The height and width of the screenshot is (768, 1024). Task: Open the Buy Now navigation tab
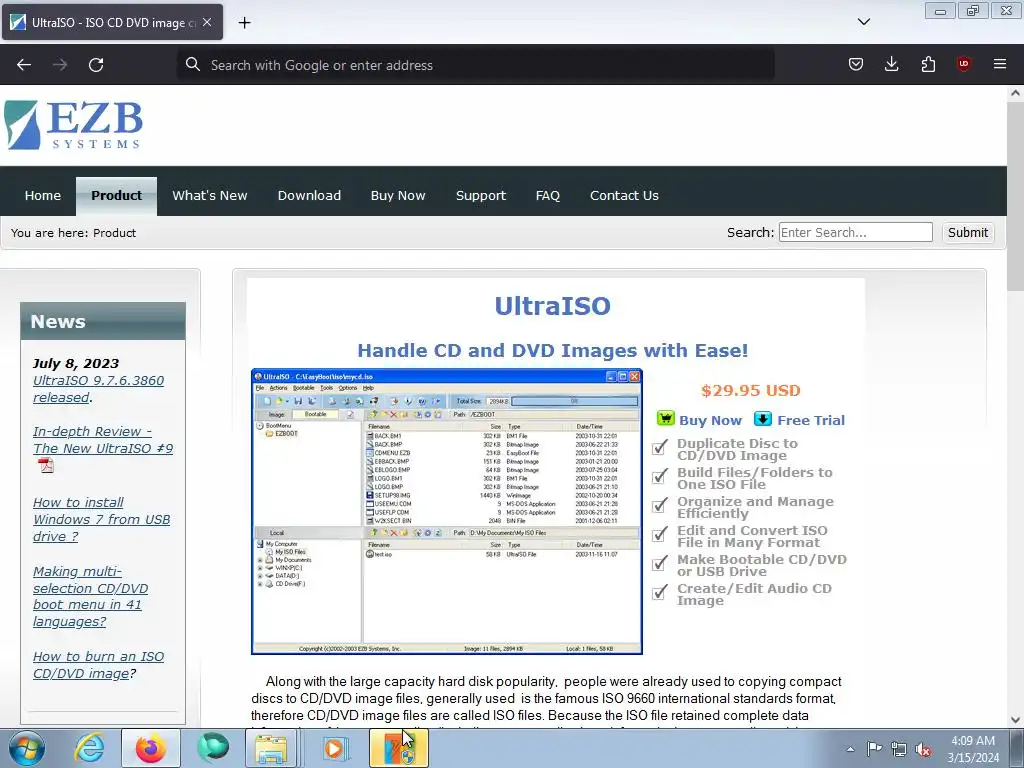pos(398,195)
